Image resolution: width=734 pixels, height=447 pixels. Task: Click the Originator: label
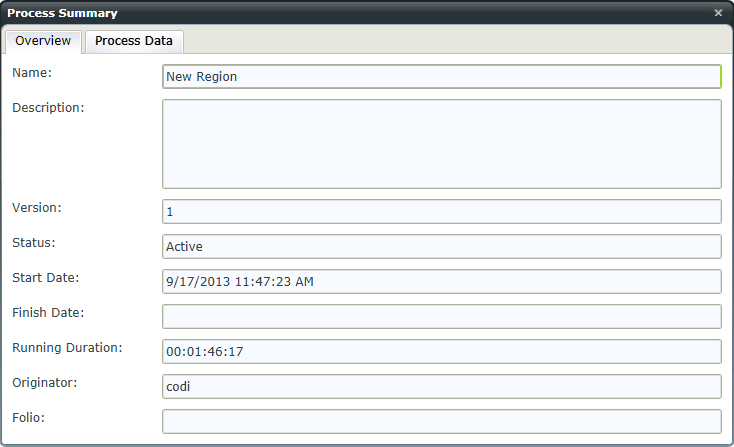pyautogui.click(x=44, y=383)
